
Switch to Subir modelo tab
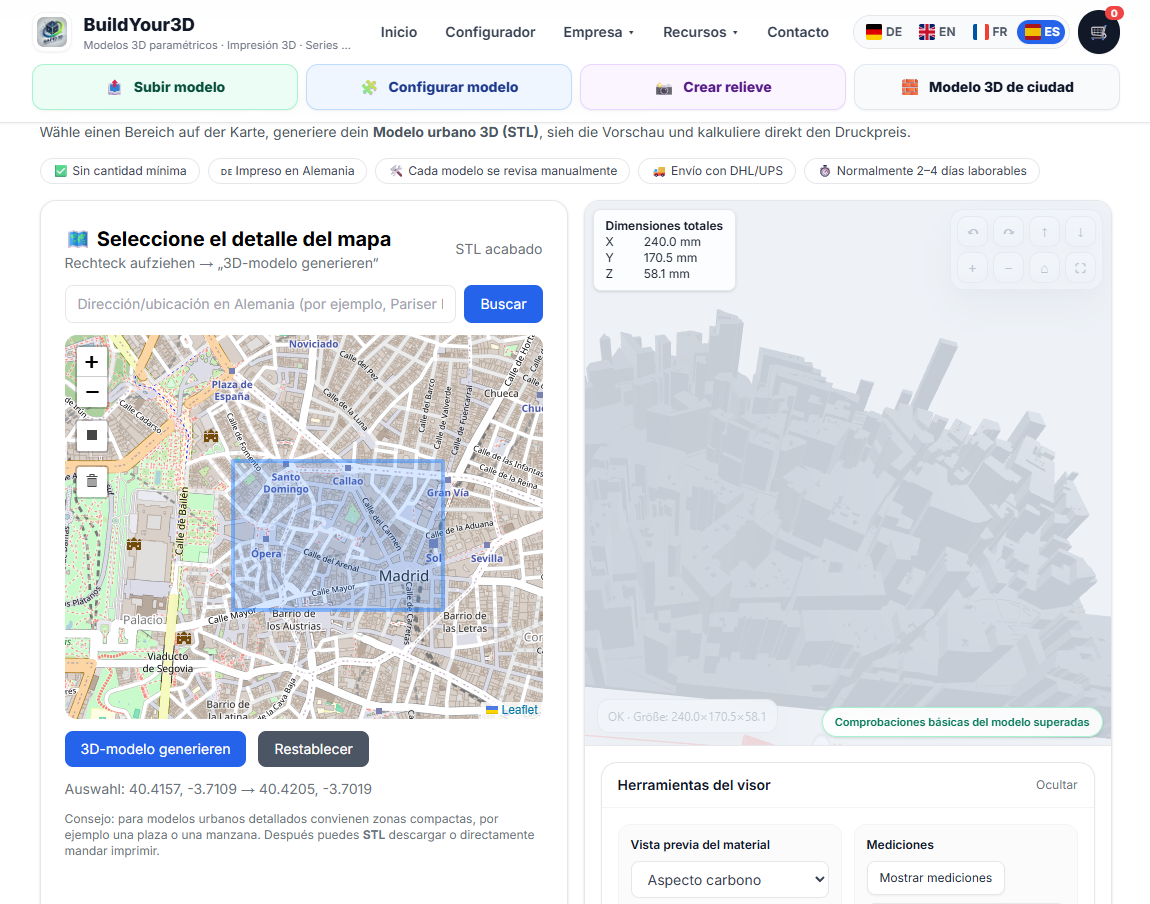(x=165, y=87)
